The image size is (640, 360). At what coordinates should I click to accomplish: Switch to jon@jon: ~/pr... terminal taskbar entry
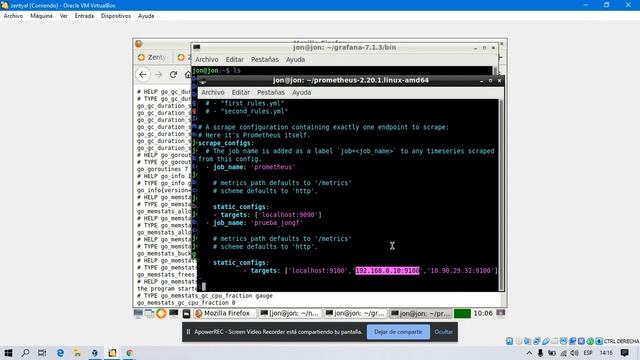point(420,313)
